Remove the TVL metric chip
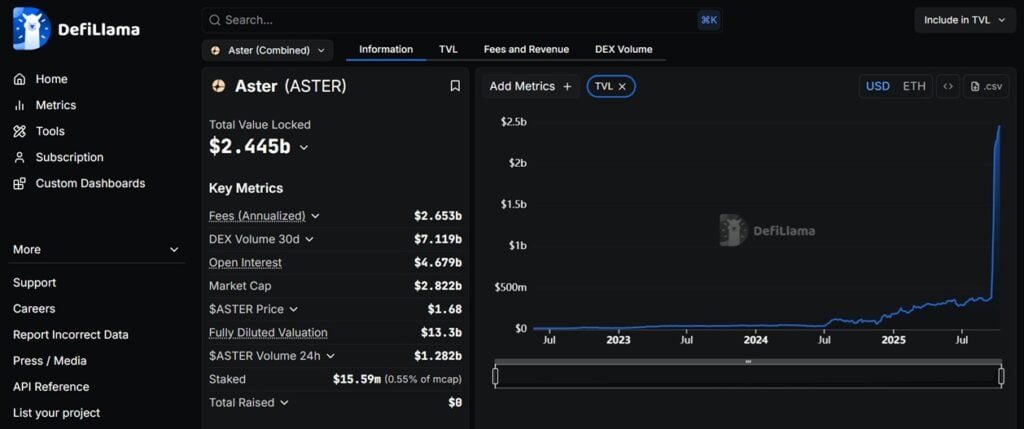Screen dimensions: 1024x429 pos(622,87)
